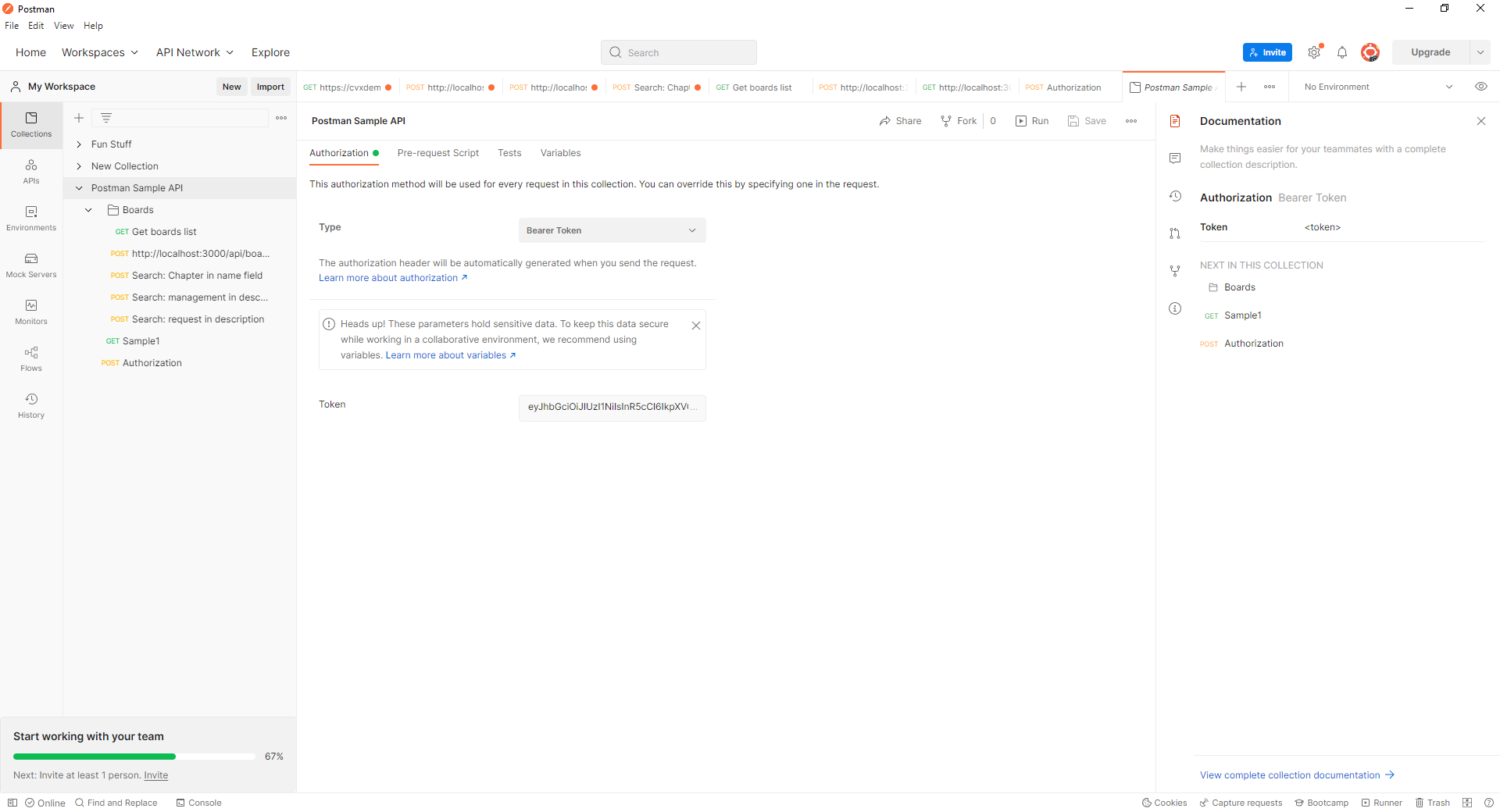Switch to the Variables tab
Image resolution: width=1500 pixels, height=812 pixels.
click(x=561, y=153)
